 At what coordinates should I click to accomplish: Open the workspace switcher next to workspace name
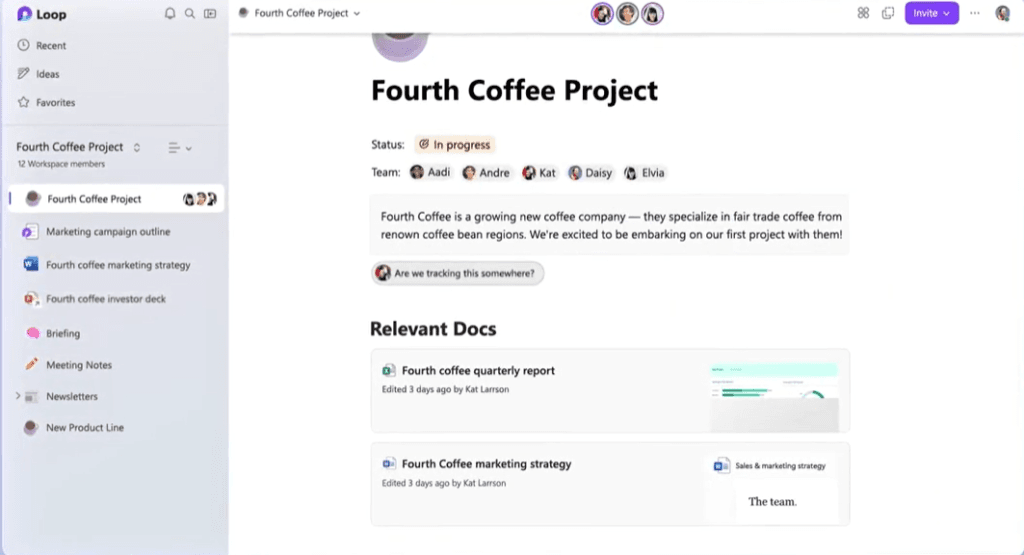137,147
